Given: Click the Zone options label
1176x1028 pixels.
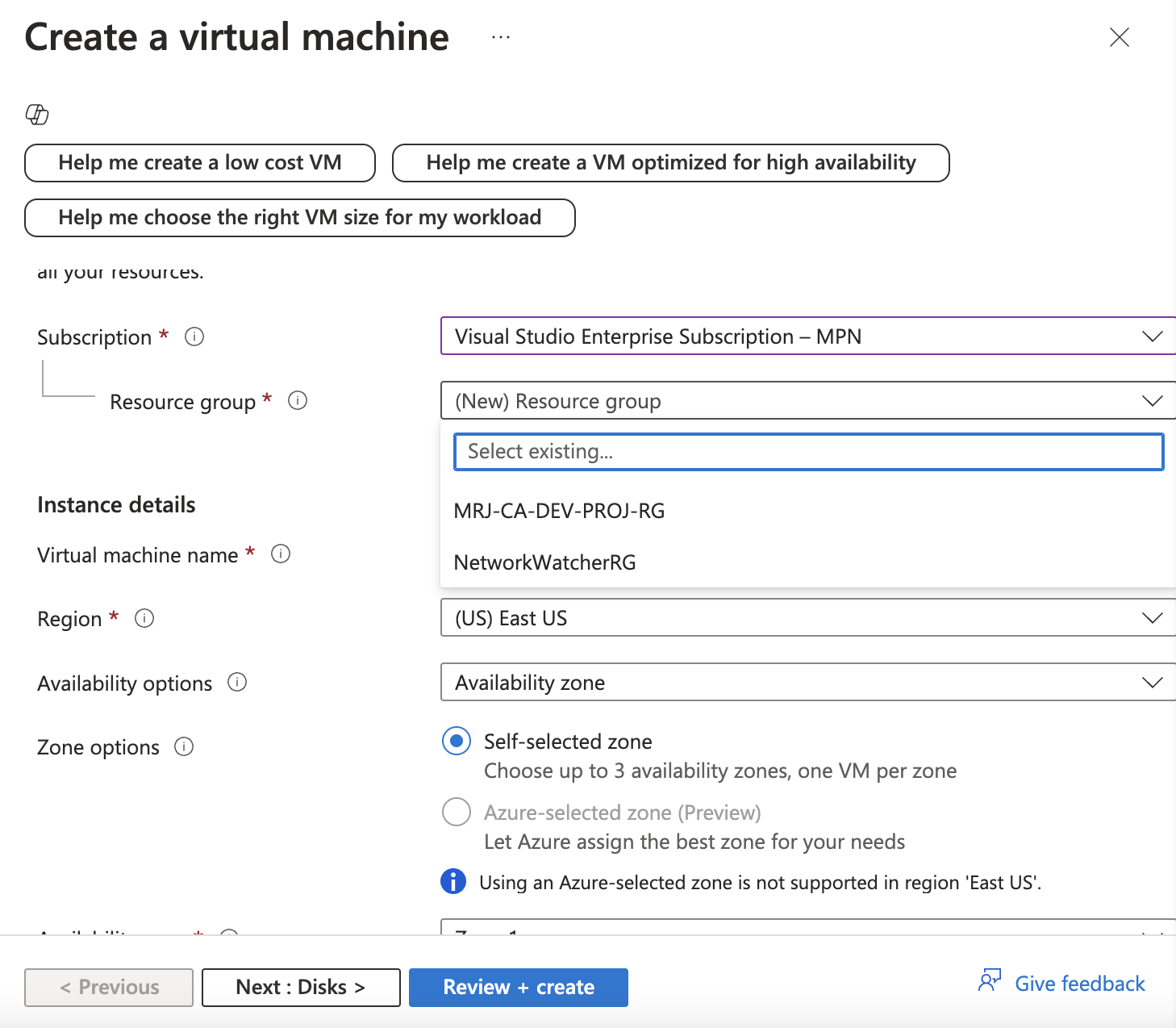Looking at the screenshot, I should coord(98,747).
